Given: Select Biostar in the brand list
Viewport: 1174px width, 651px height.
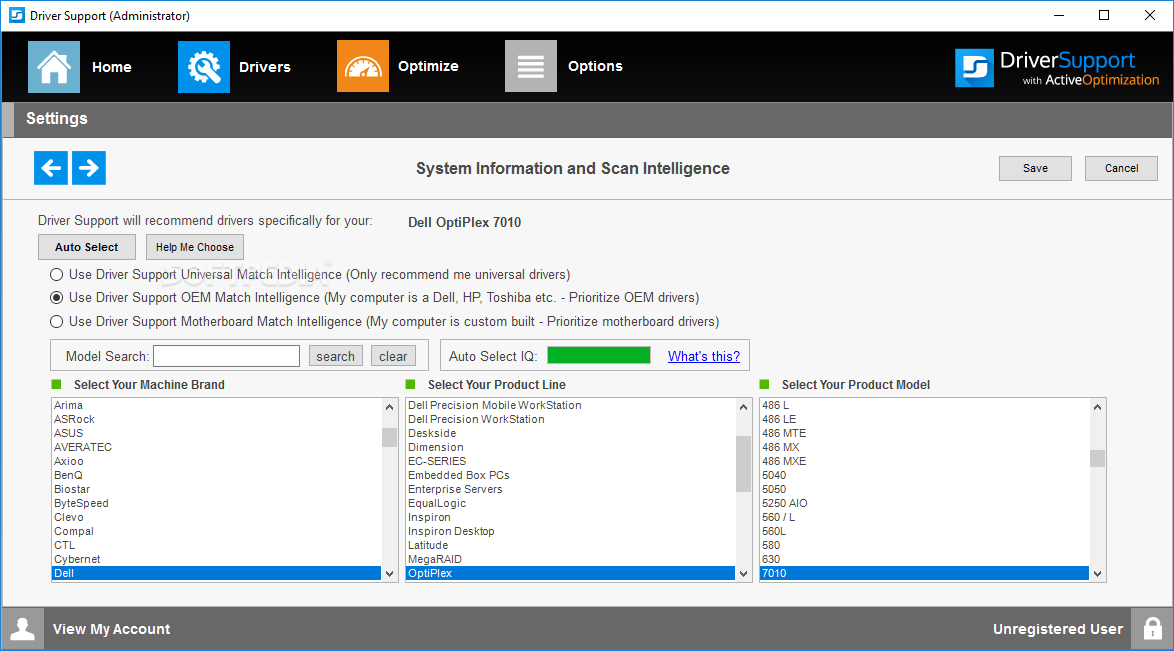Looking at the screenshot, I should [x=216, y=489].
